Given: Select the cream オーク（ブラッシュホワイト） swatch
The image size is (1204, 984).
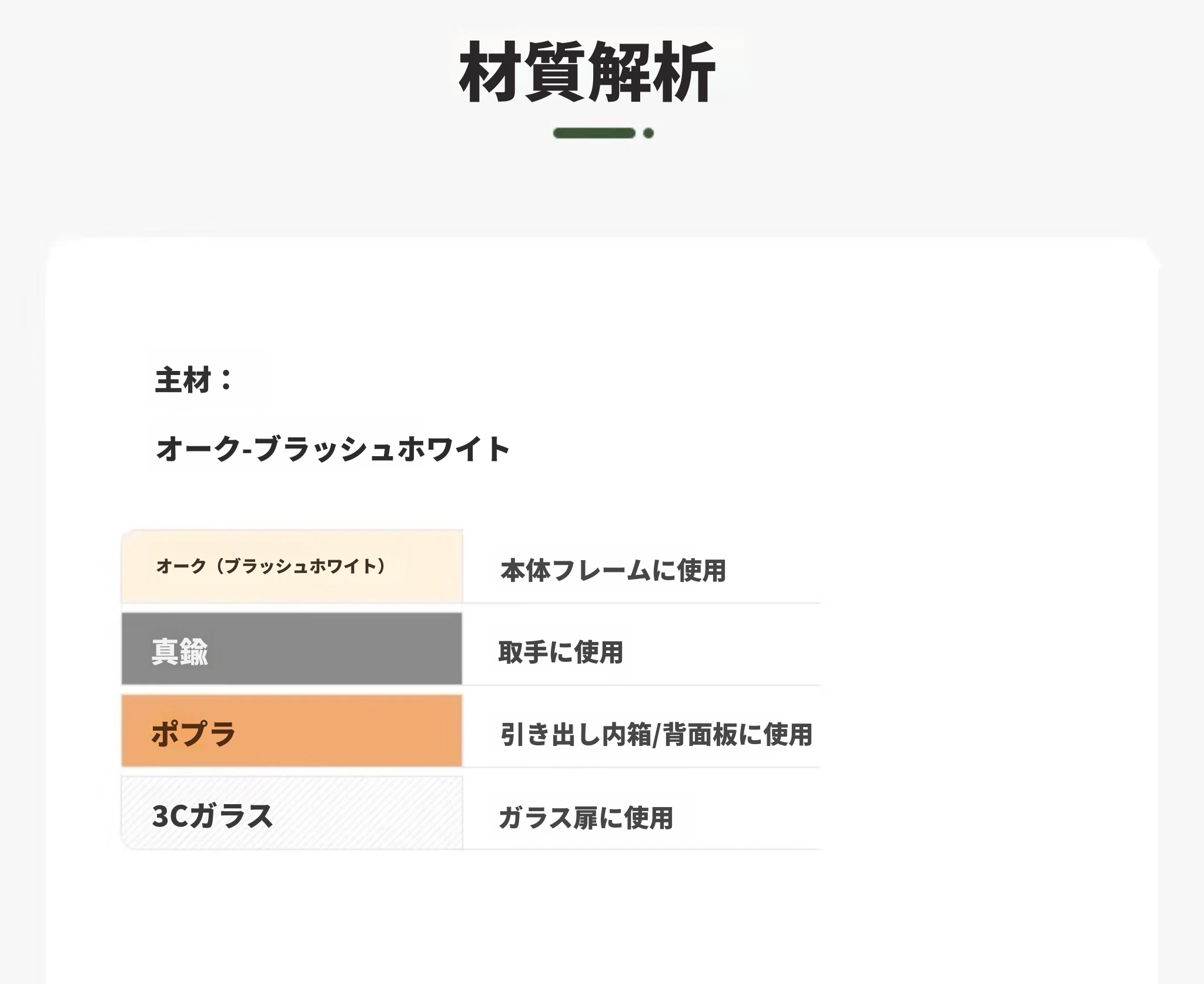Looking at the screenshot, I should click(x=292, y=566).
